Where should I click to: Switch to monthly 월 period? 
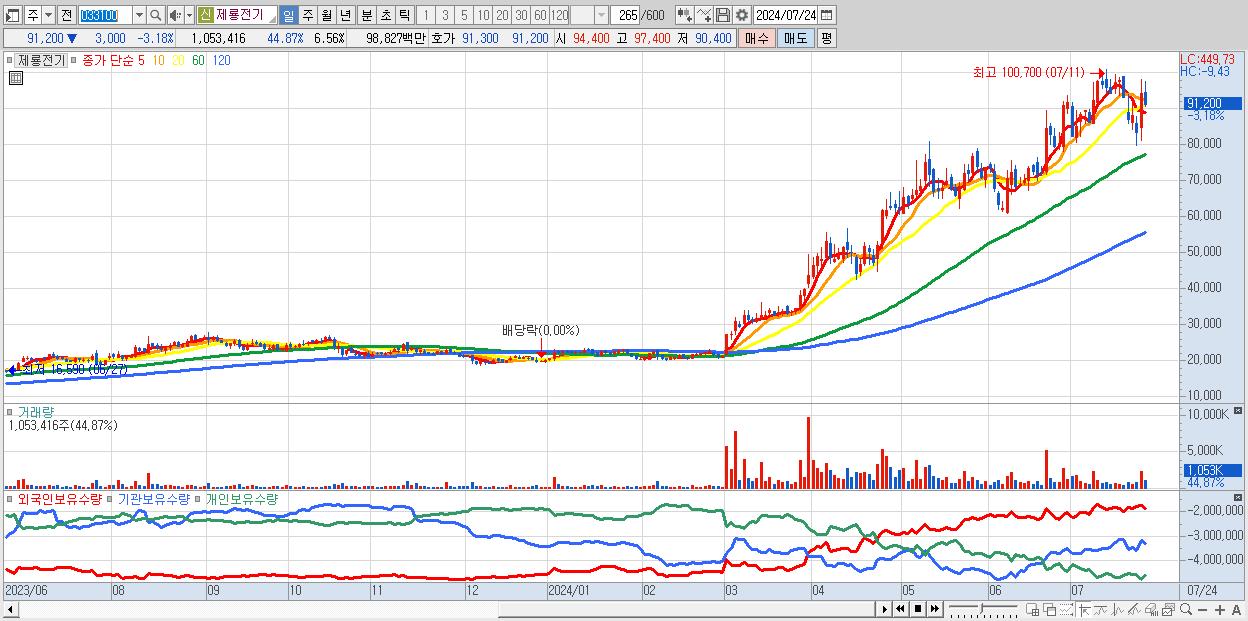pos(326,15)
